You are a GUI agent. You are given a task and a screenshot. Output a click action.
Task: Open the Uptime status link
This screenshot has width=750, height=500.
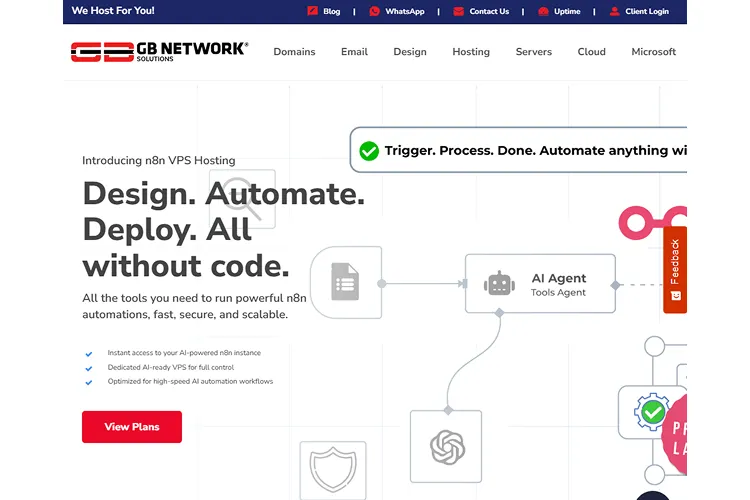(567, 11)
